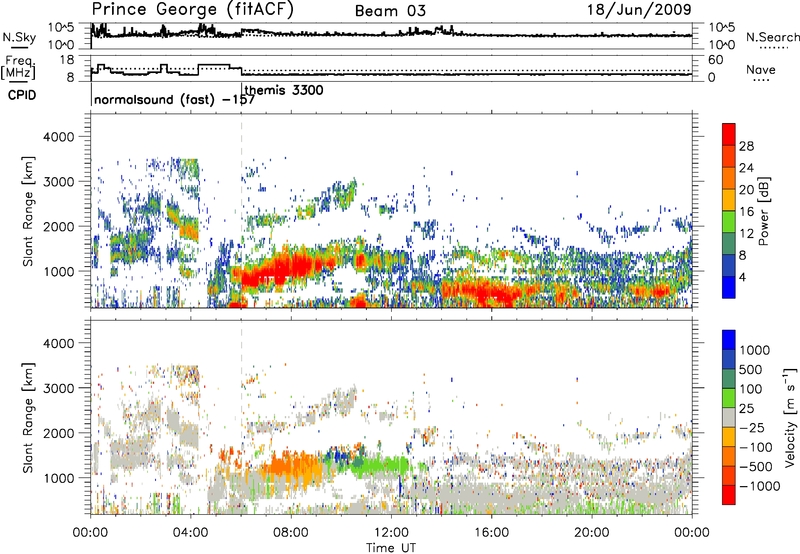Click the 20:00 time axis label
The height and width of the screenshot is (554, 800).
[592, 533]
